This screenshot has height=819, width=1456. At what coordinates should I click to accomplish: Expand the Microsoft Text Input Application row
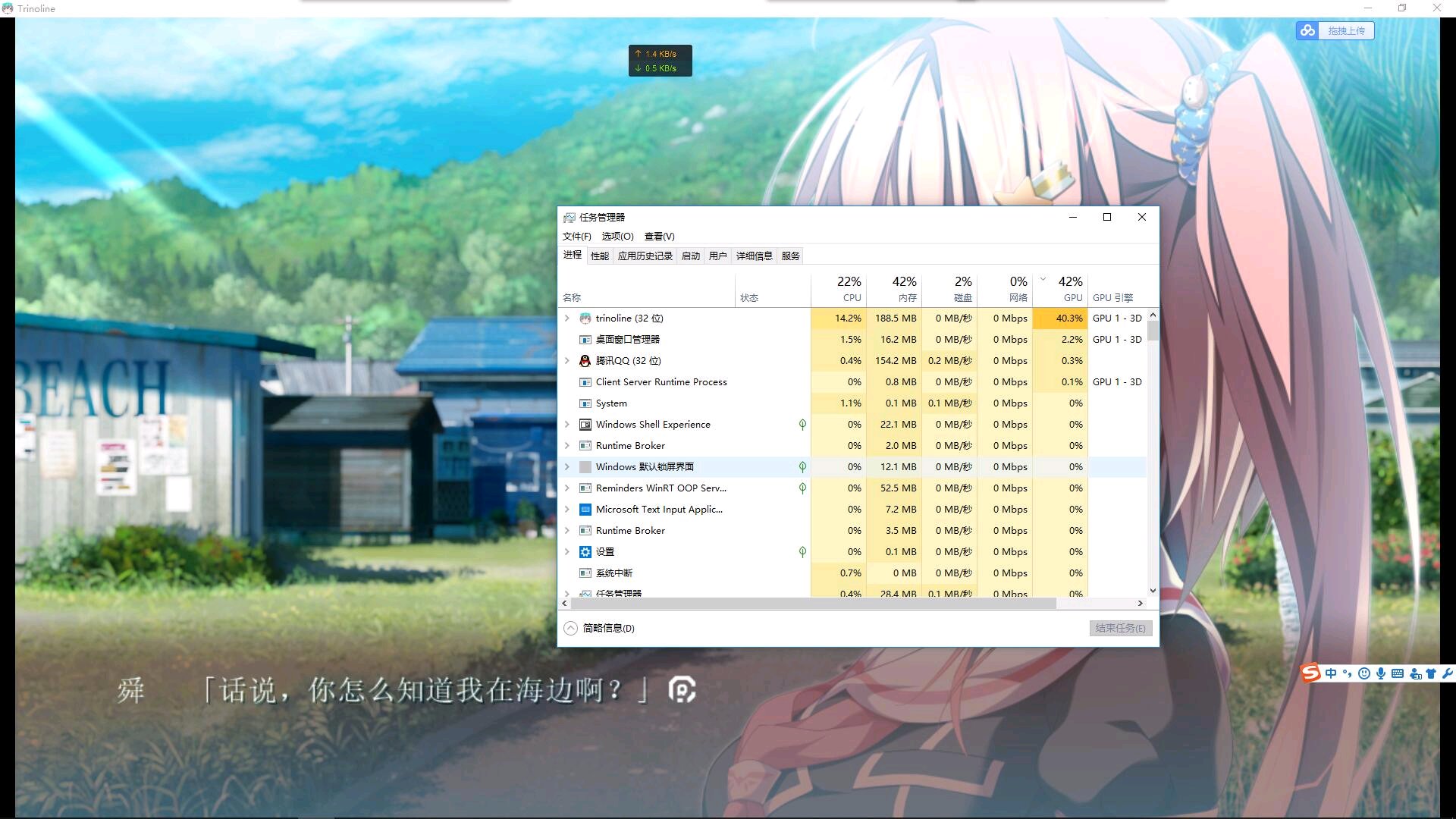(x=566, y=510)
